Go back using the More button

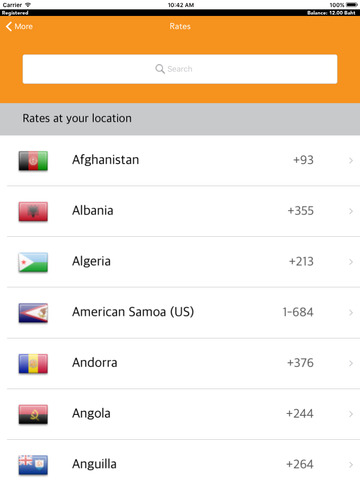[19, 26]
